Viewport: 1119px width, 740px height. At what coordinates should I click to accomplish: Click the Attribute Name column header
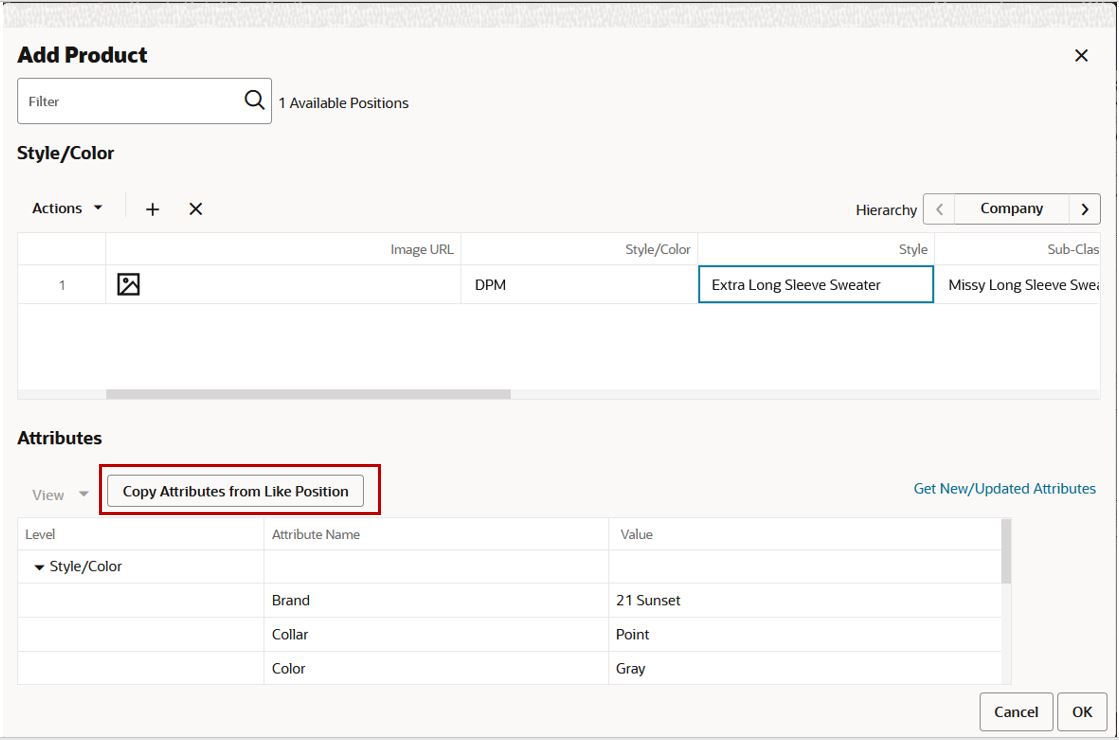436,534
